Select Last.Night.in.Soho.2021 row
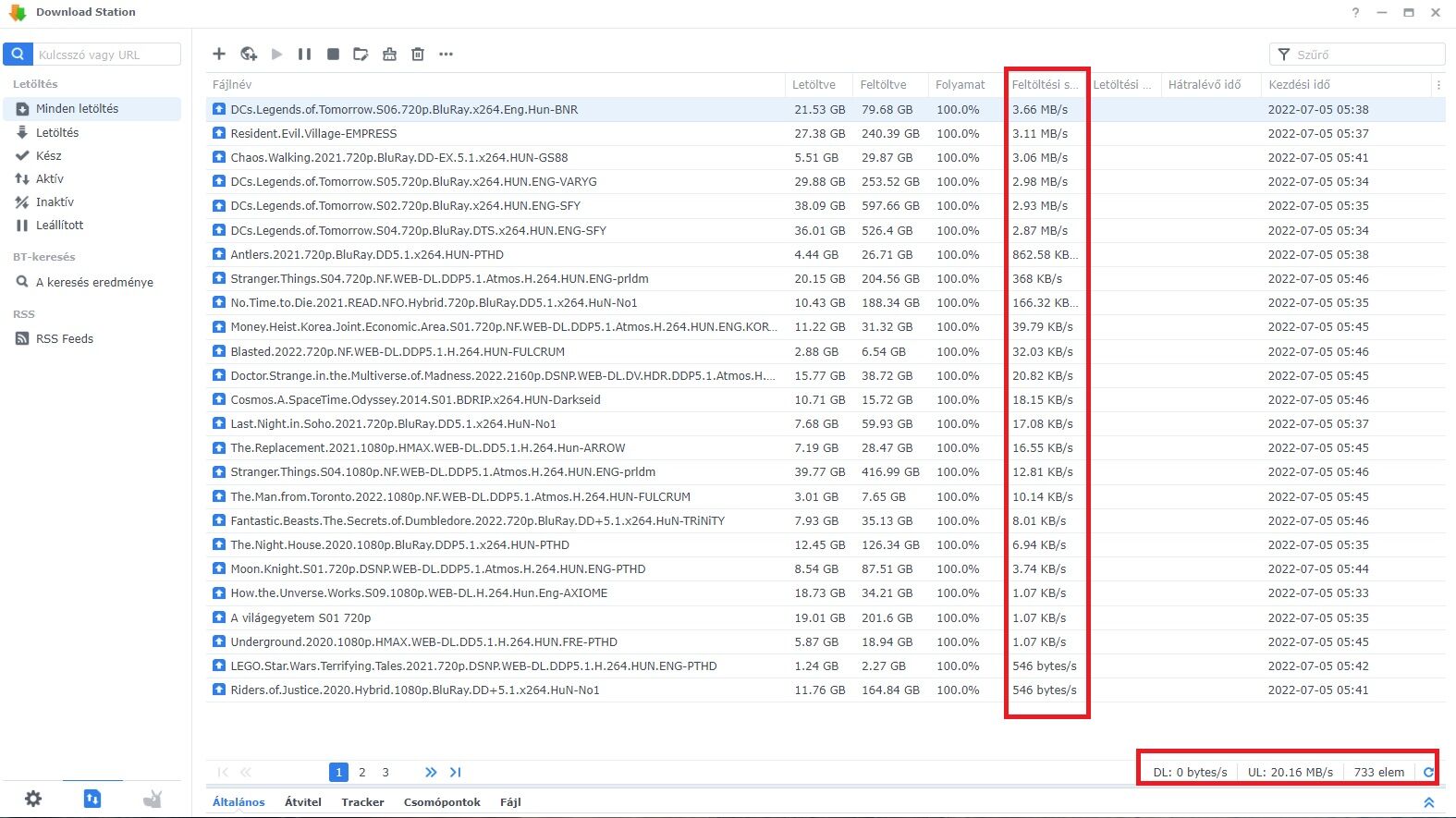1456x818 pixels. [826, 423]
